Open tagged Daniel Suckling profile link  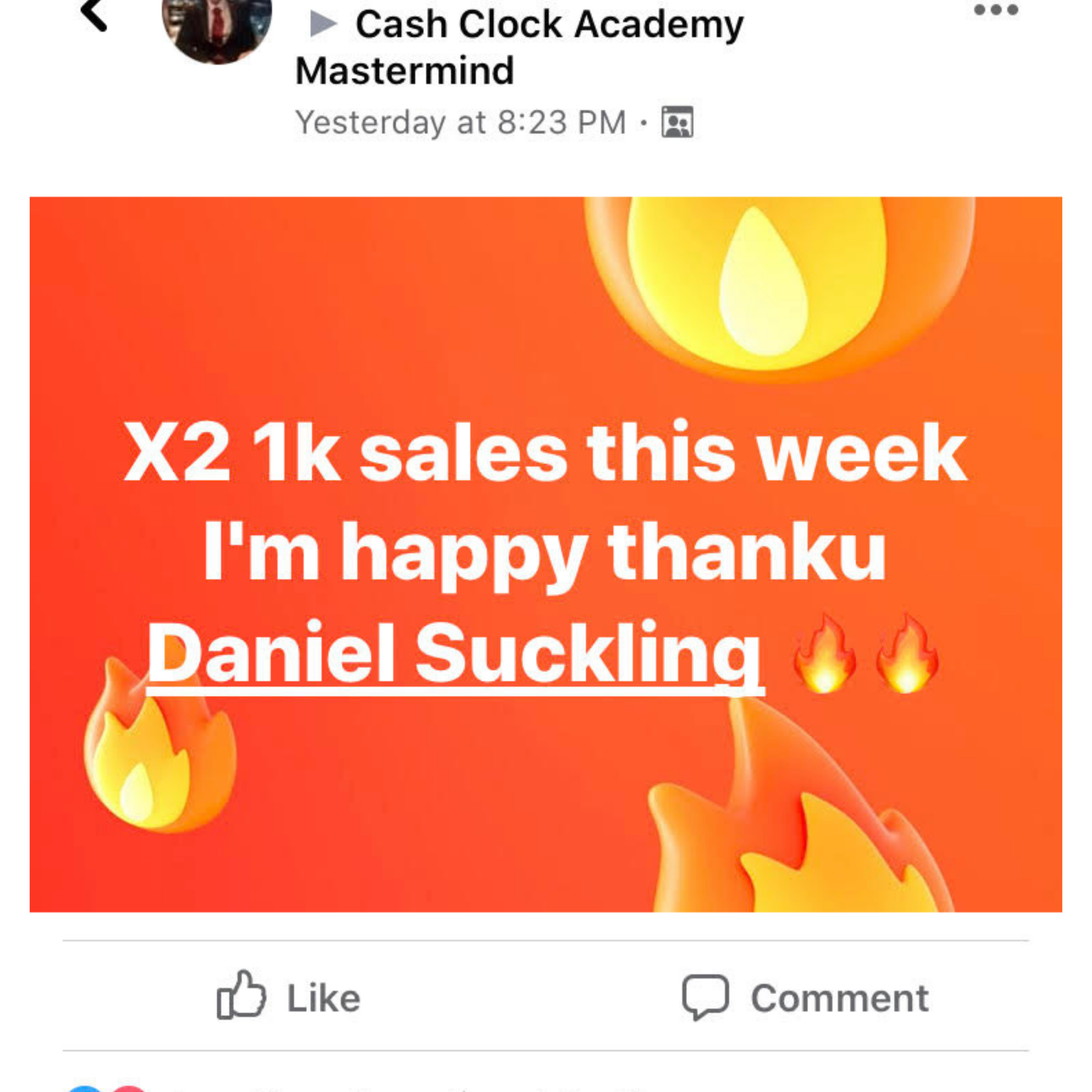tap(455, 654)
